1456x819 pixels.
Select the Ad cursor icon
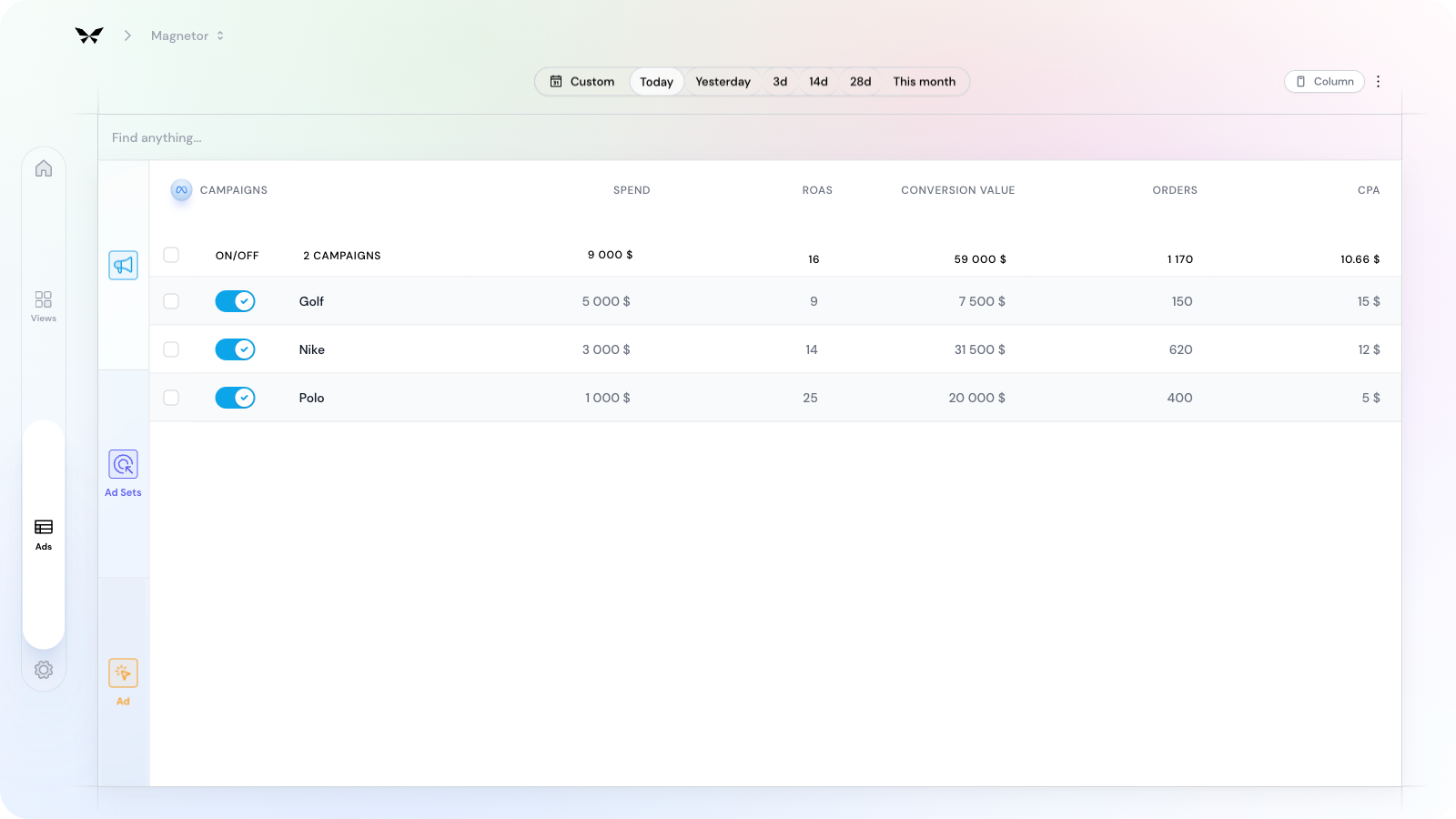click(x=123, y=673)
